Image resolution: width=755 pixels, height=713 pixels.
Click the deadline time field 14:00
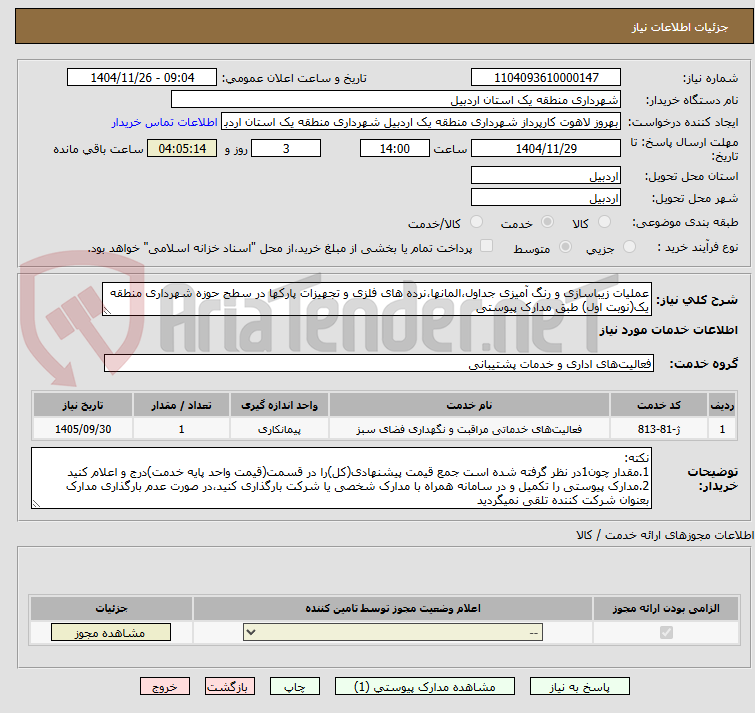395,149
